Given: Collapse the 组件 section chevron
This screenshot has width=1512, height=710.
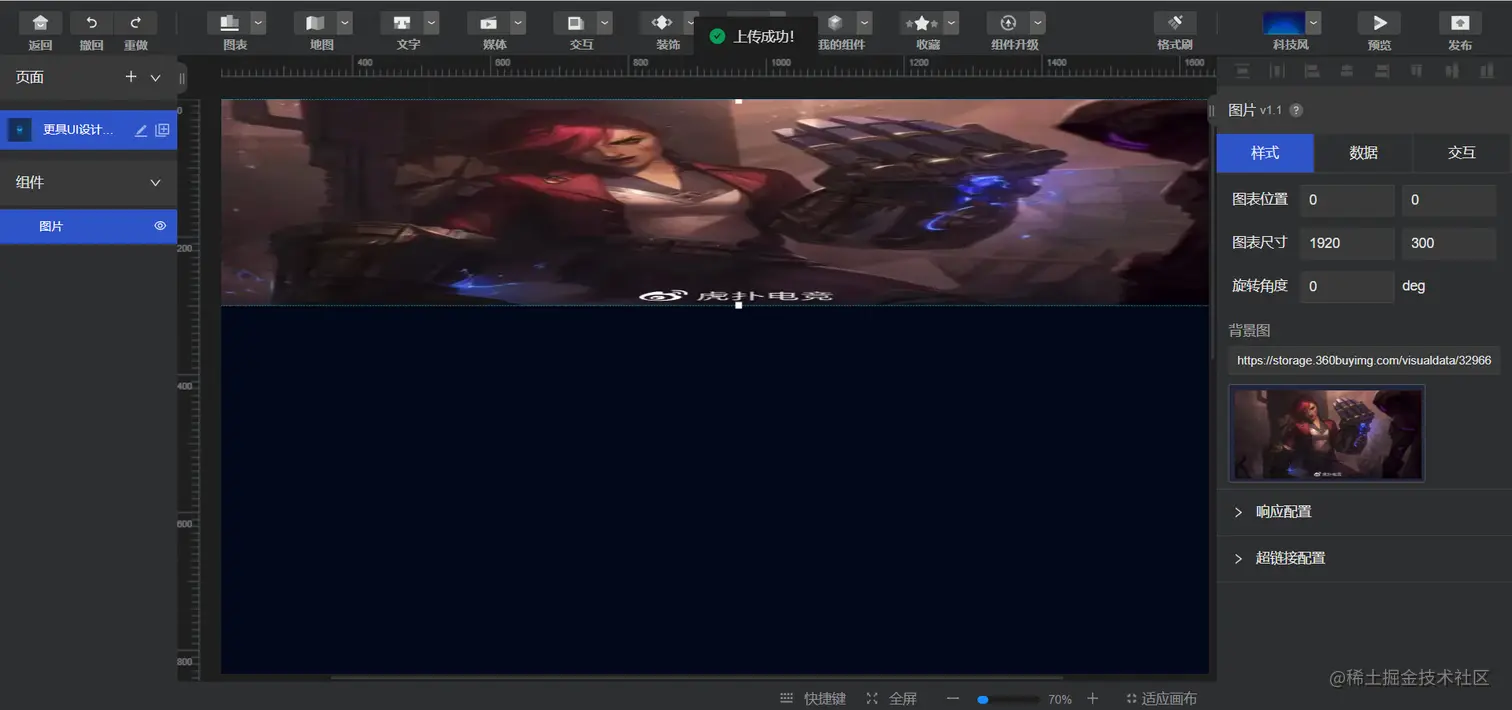Looking at the screenshot, I should coord(155,183).
